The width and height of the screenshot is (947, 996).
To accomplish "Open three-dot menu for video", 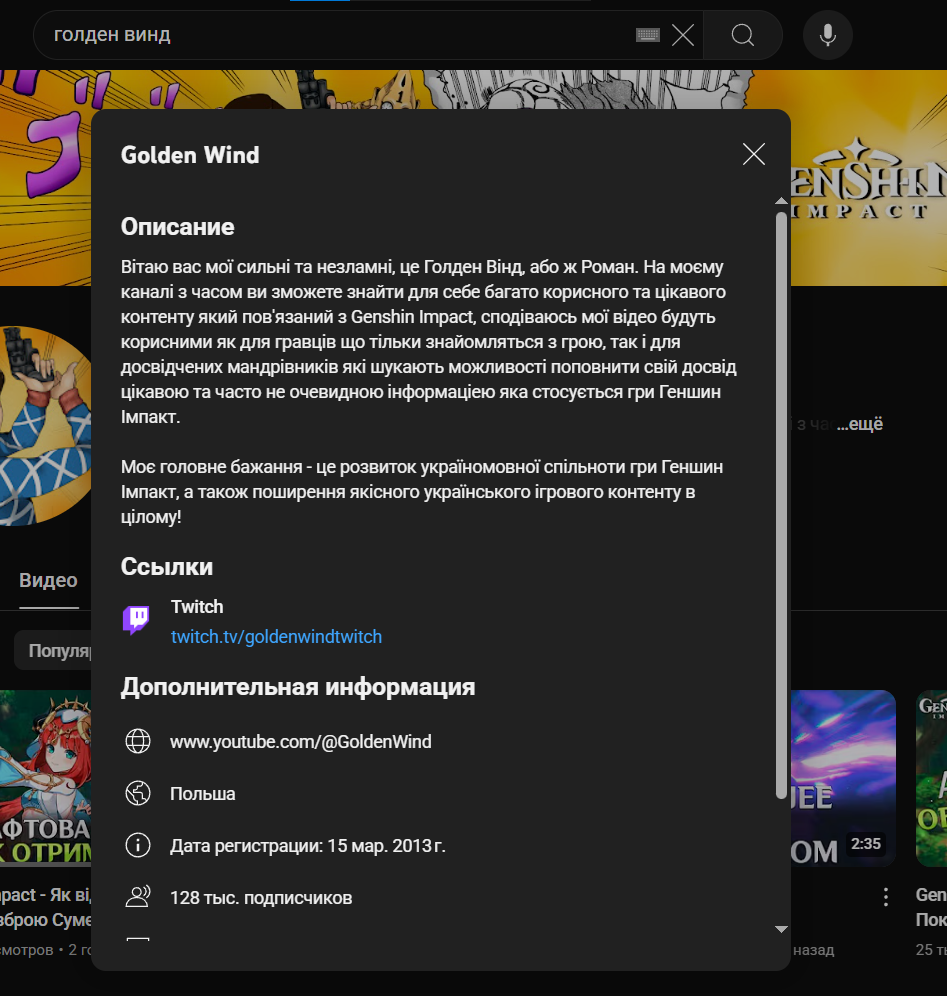I will click(885, 896).
